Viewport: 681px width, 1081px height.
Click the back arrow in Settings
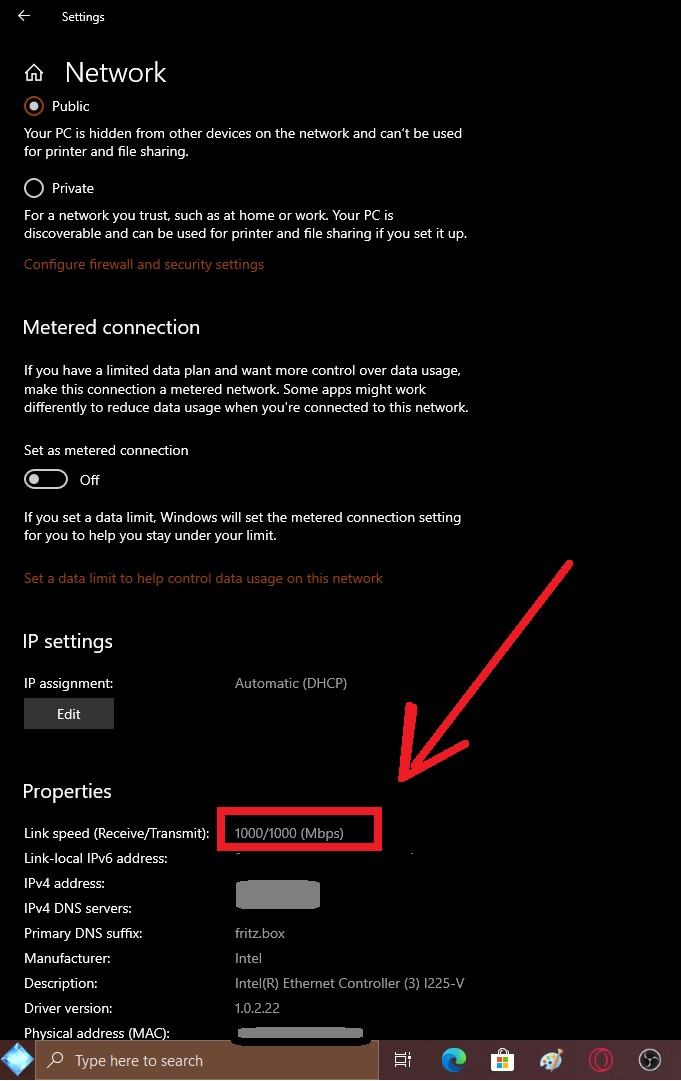(x=24, y=16)
